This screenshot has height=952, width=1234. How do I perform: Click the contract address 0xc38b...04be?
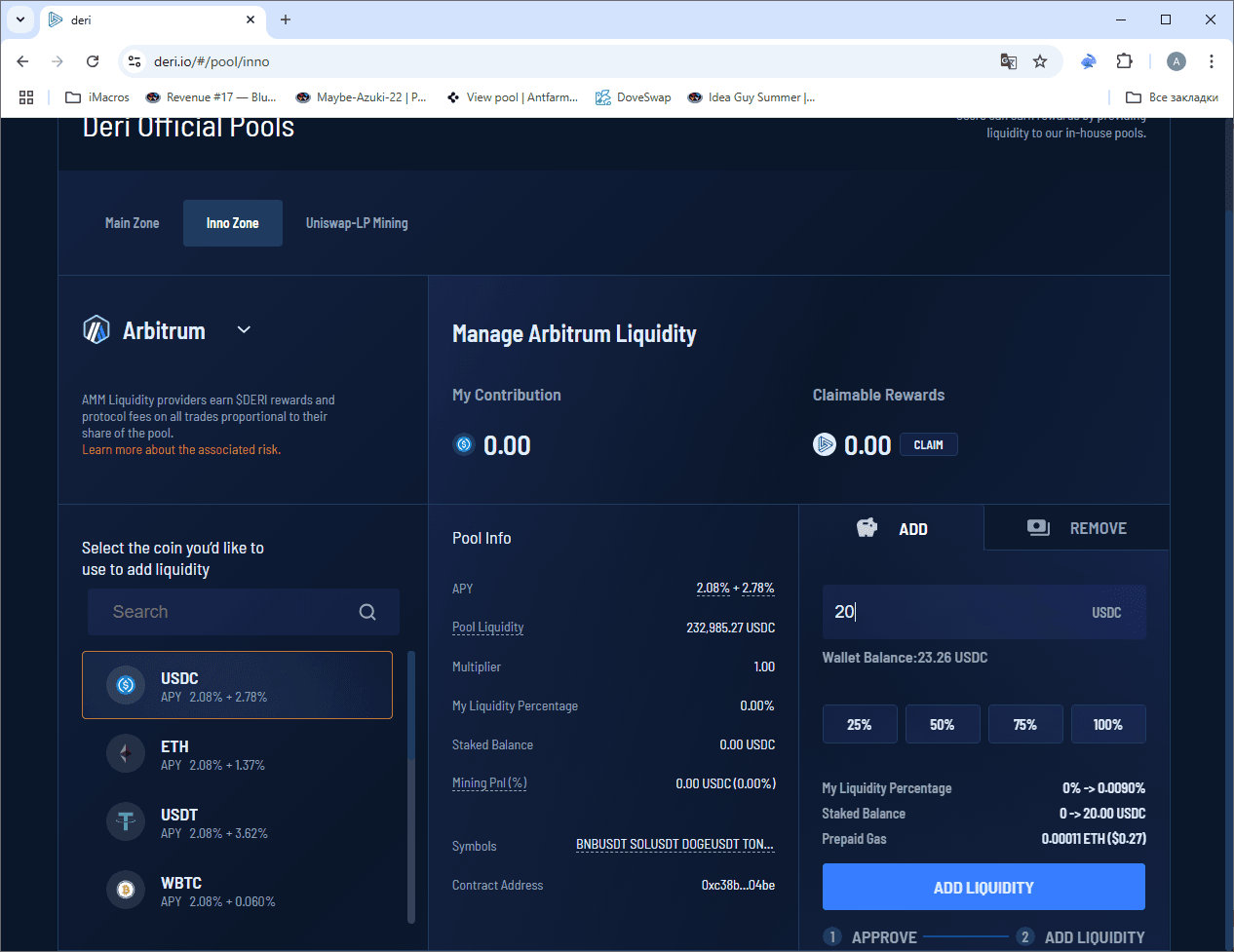click(739, 885)
